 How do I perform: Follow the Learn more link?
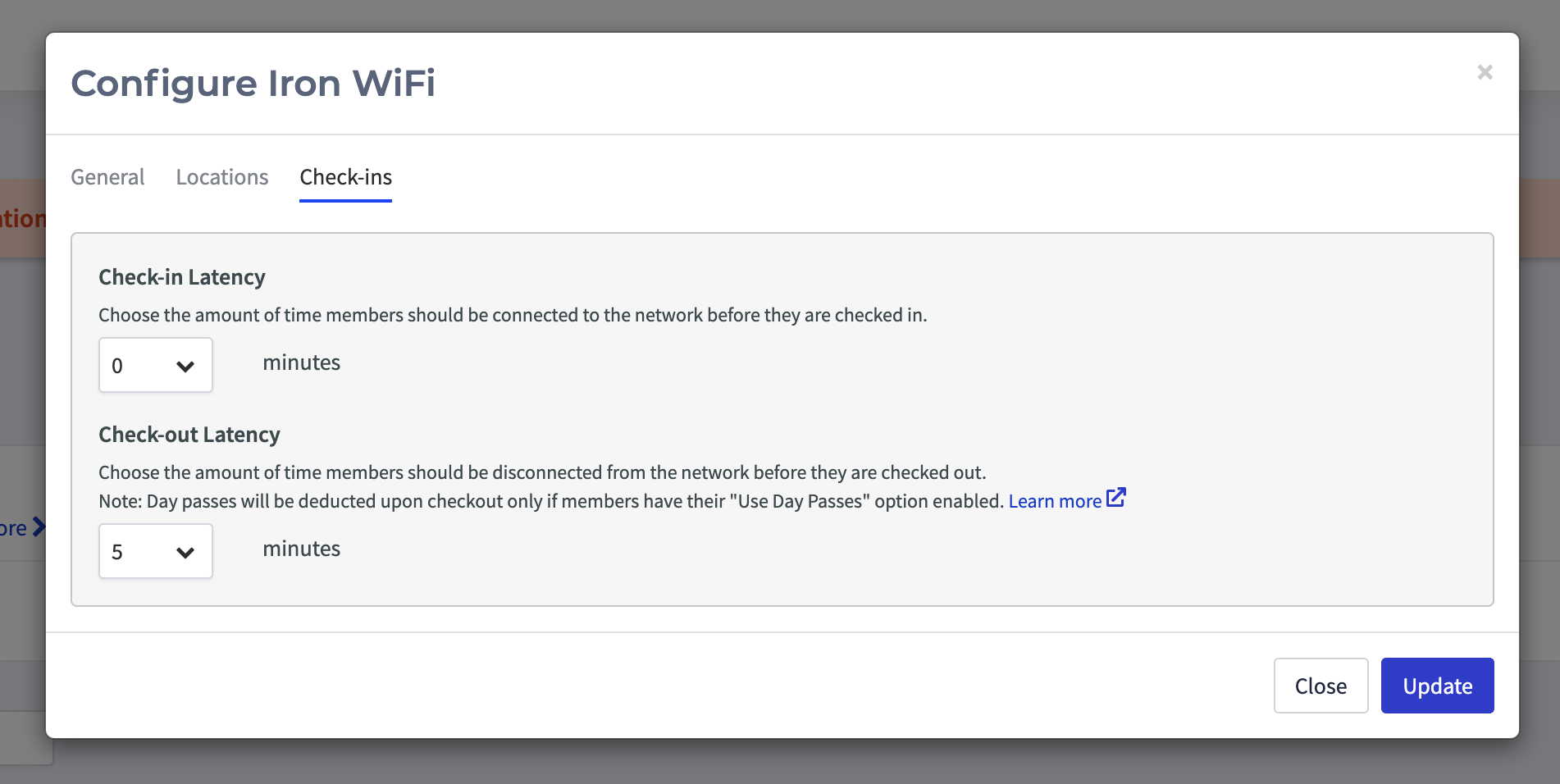(x=1055, y=501)
